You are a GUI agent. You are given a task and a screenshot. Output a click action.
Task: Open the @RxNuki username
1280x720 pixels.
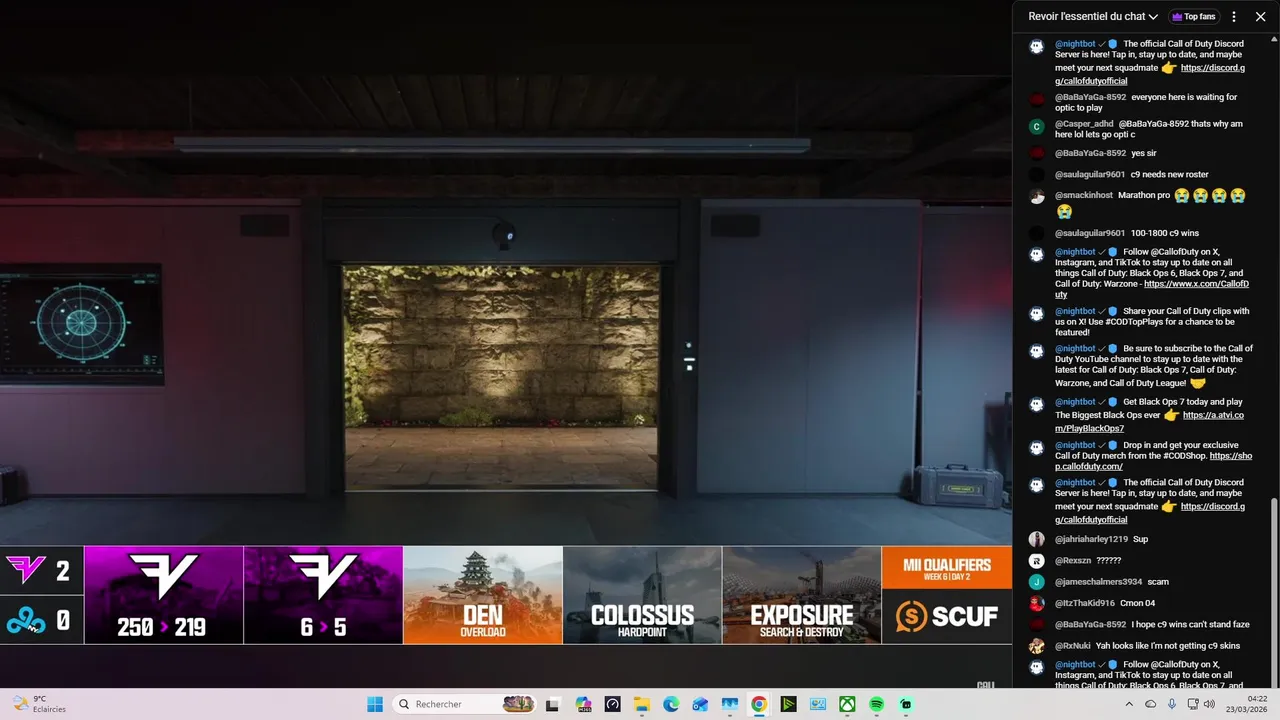1072,646
